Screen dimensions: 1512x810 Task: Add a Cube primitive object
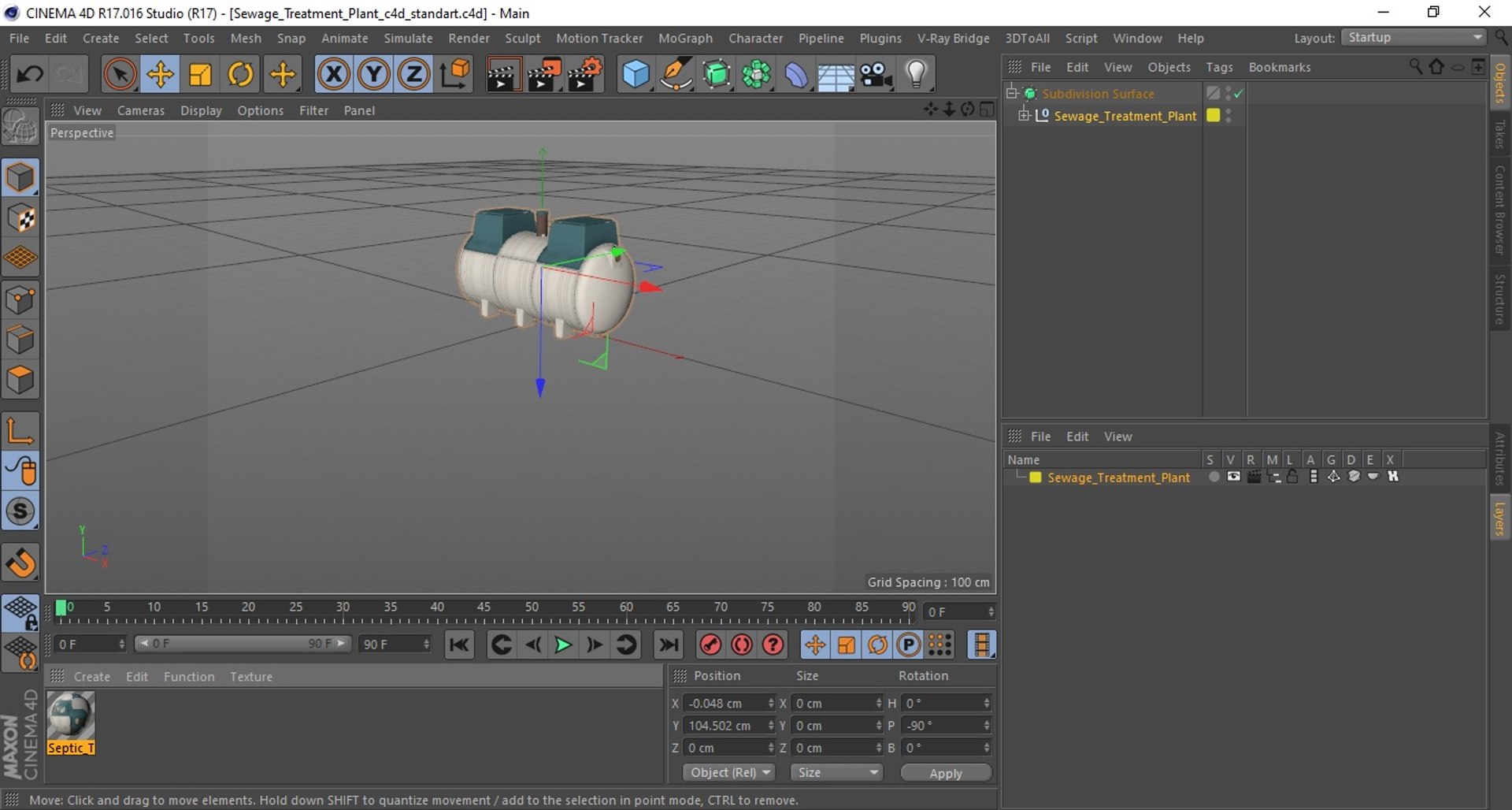pos(636,75)
